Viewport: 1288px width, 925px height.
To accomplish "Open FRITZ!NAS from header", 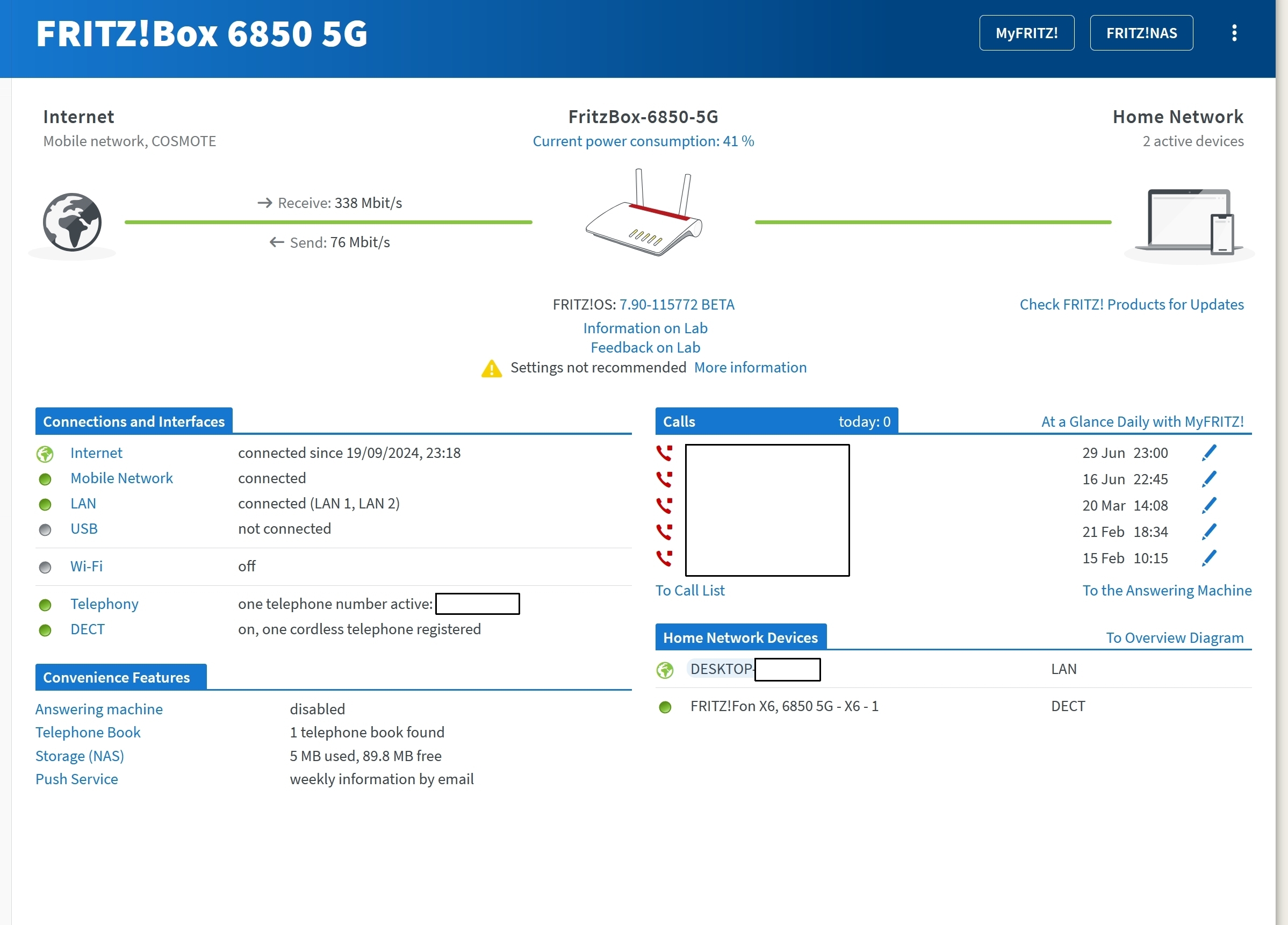I will tap(1141, 33).
